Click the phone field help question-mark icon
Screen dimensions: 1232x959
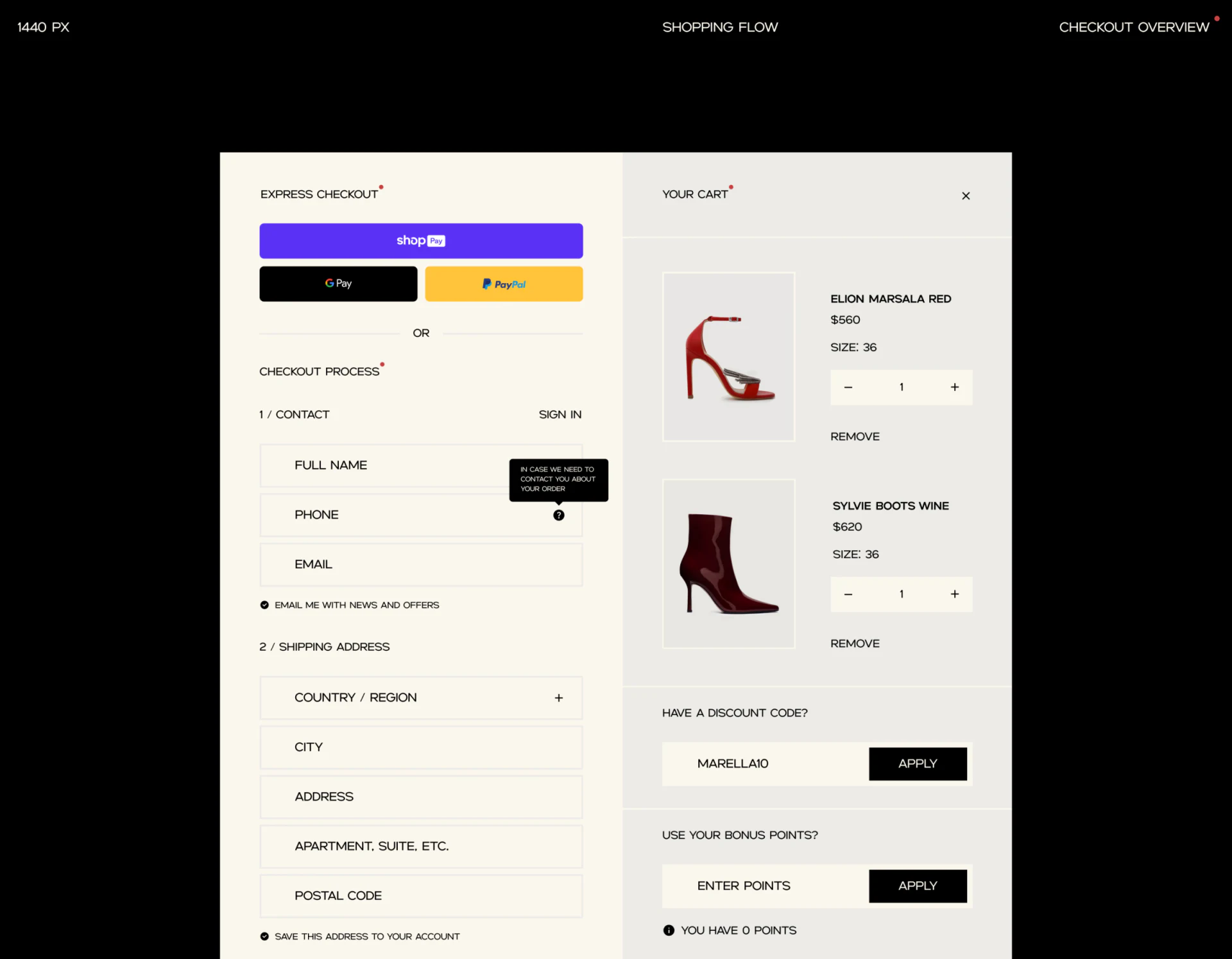559,515
